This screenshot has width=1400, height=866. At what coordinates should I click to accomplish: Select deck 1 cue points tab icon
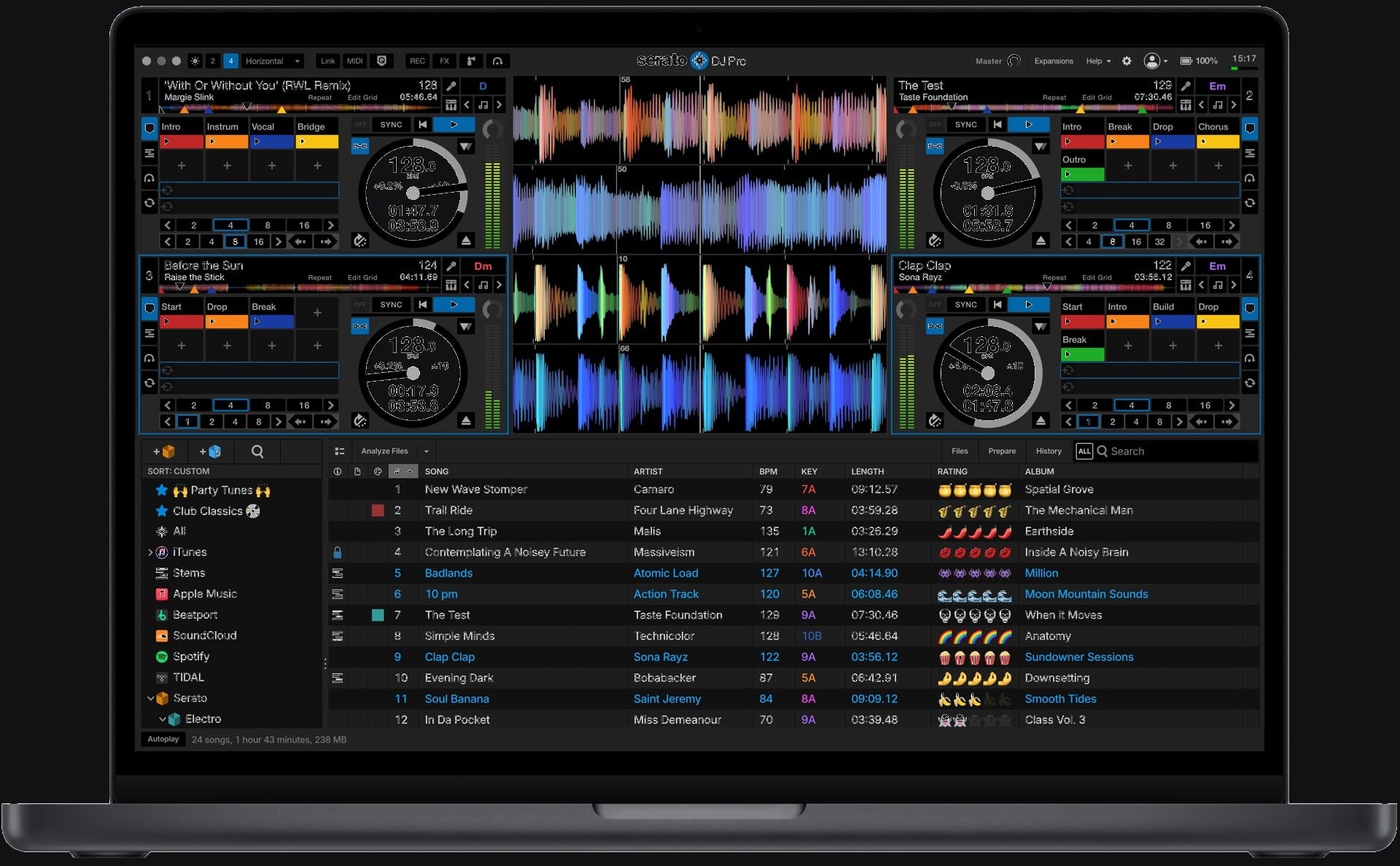click(149, 128)
